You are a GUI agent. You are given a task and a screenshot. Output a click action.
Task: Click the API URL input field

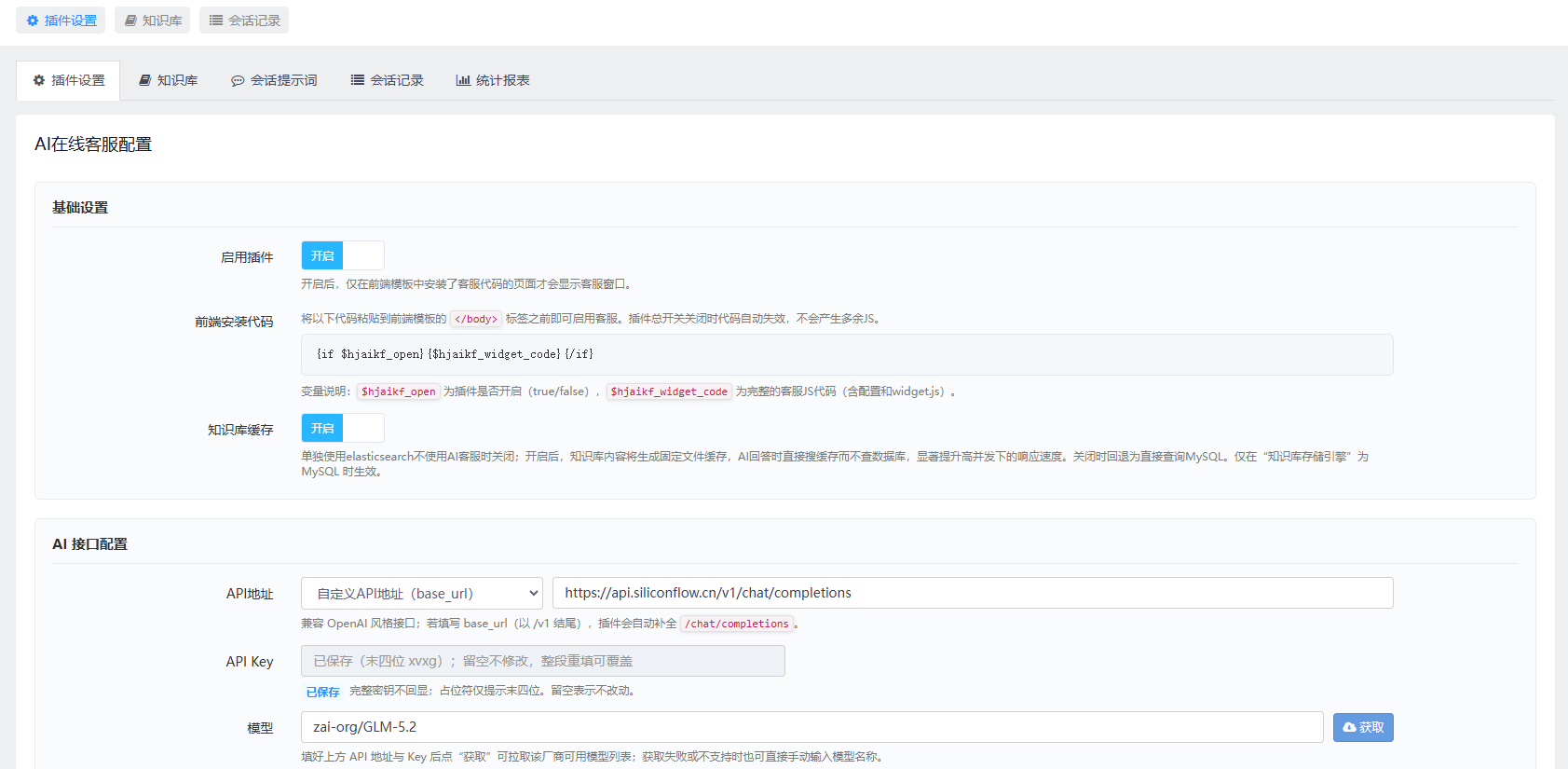tap(973, 593)
